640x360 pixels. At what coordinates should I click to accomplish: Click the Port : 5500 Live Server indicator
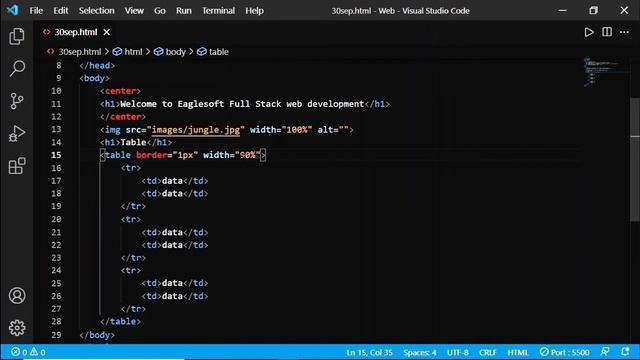coord(564,352)
